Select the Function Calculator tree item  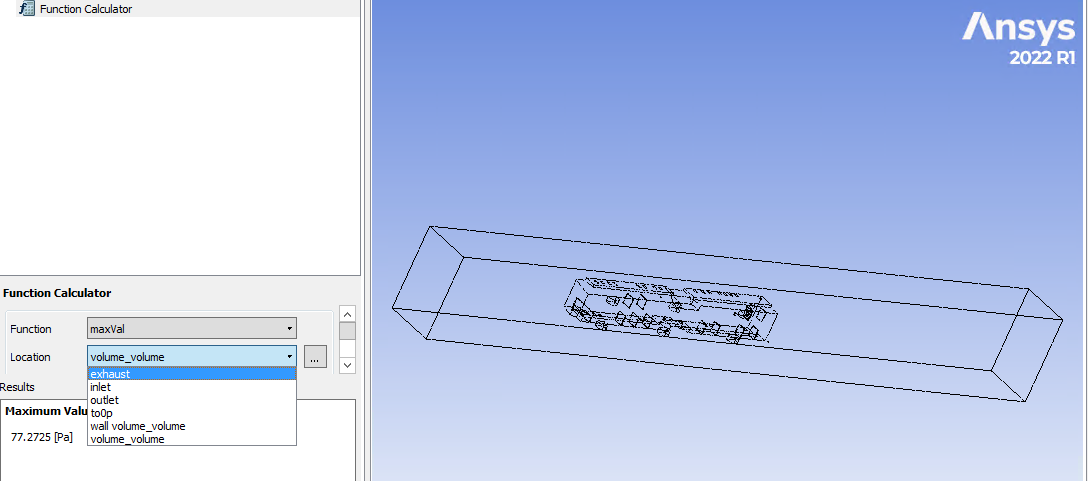pyautogui.click(x=86, y=9)
